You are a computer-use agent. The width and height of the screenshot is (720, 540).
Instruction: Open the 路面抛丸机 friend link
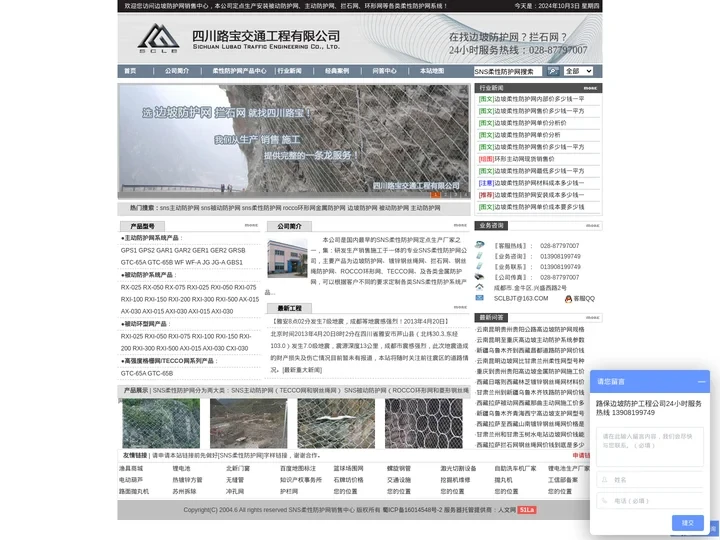(x=134, y=491)
